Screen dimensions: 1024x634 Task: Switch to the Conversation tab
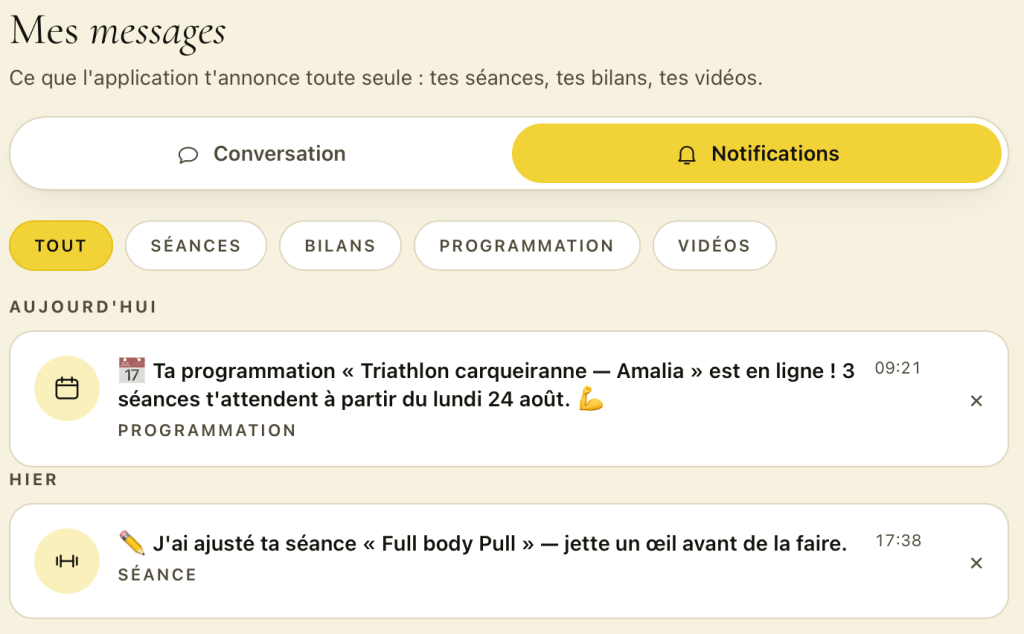(262, 153)
